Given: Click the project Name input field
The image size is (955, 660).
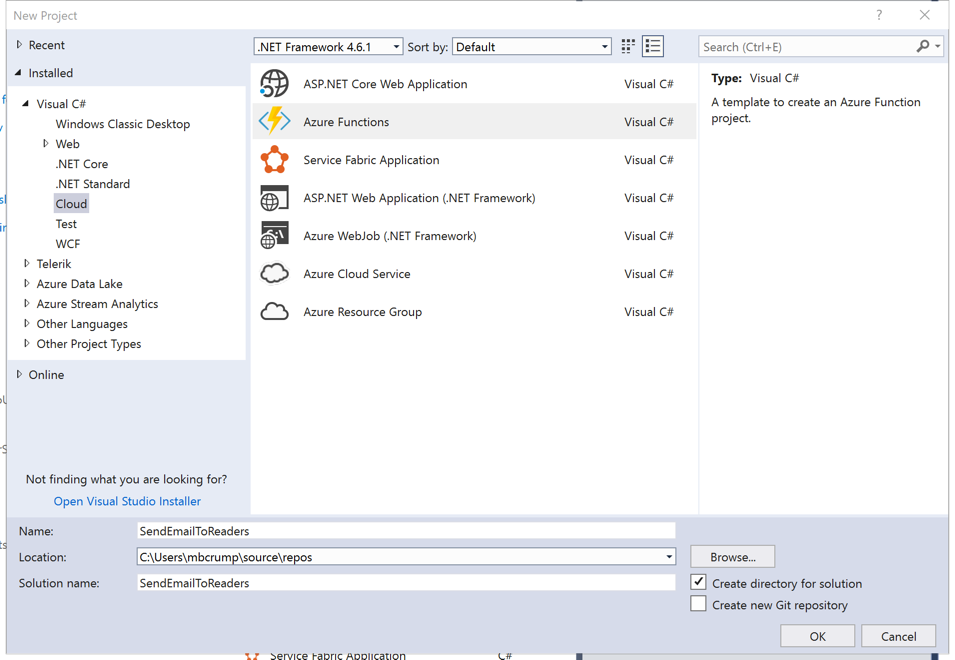Looking at the screenshot, I should [405, 531].
